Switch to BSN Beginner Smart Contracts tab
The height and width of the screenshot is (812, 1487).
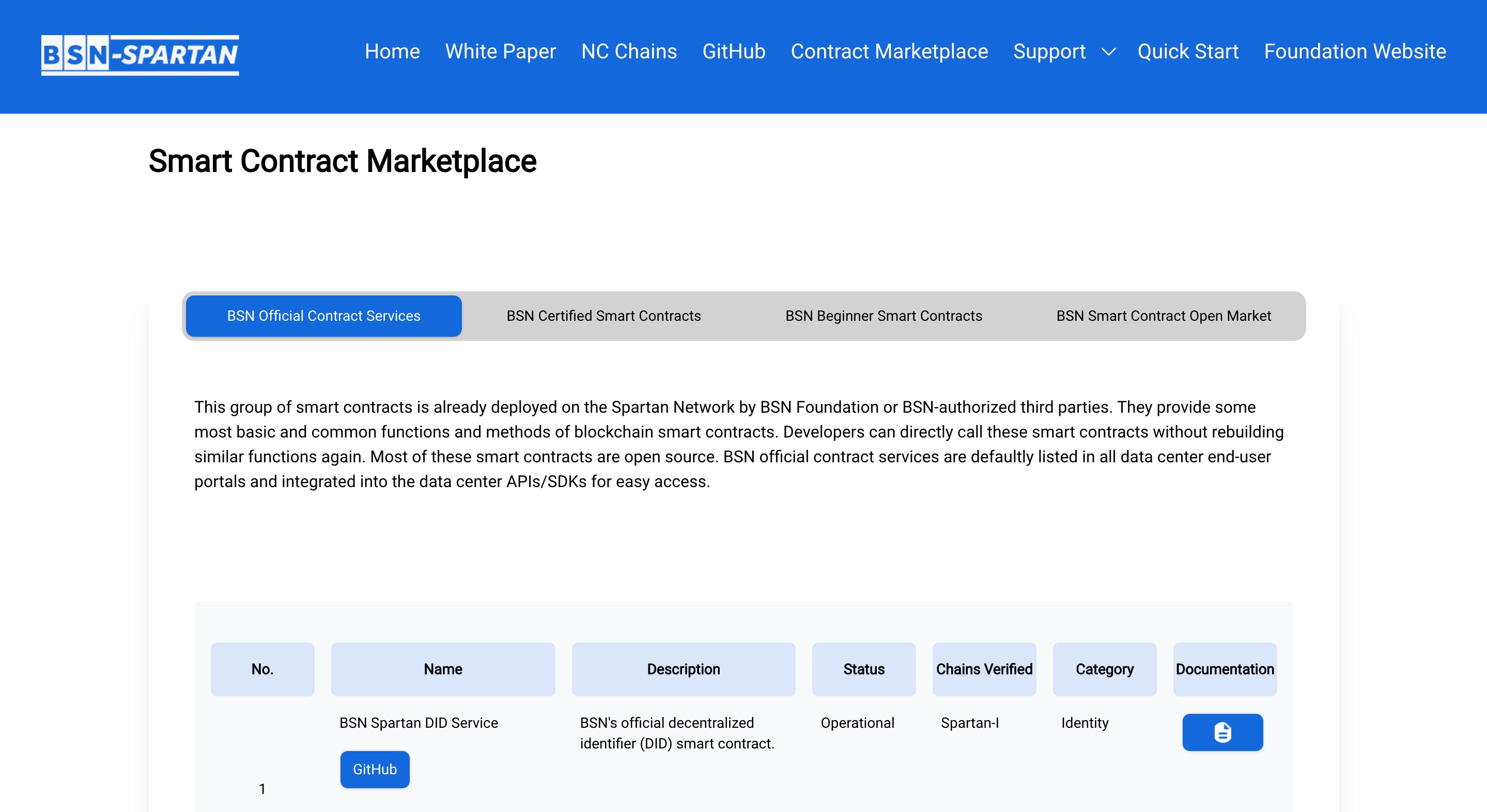pyautogui.click(x=883, y=316)
